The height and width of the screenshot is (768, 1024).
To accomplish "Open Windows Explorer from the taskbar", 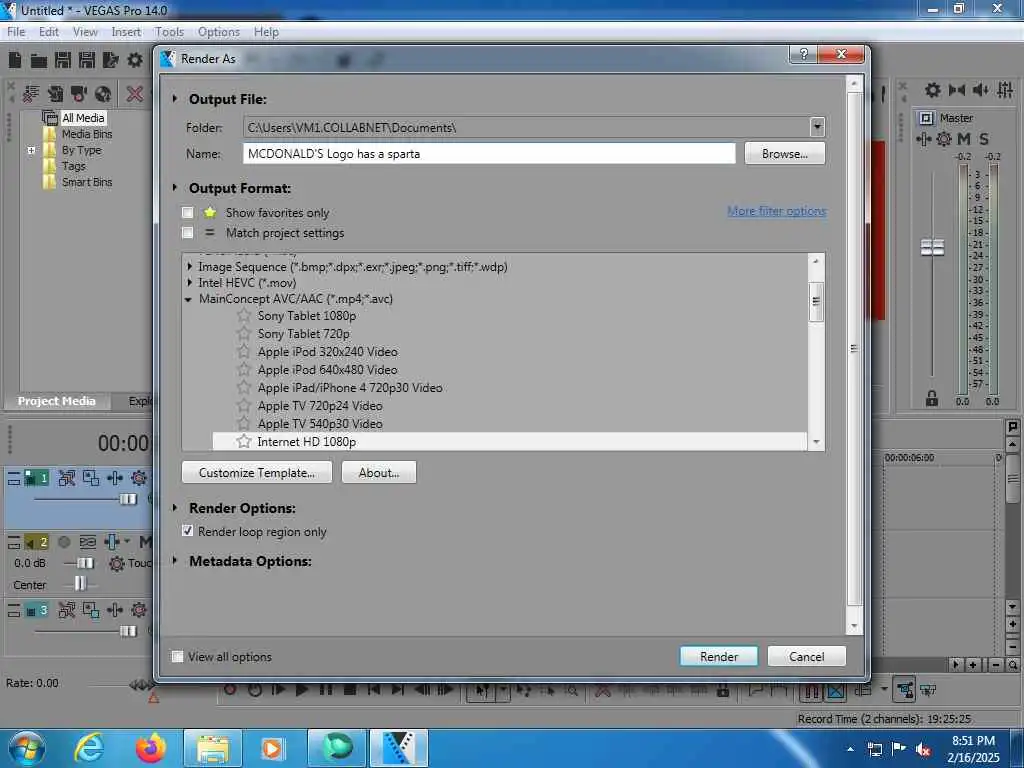I will pos(213,748).
